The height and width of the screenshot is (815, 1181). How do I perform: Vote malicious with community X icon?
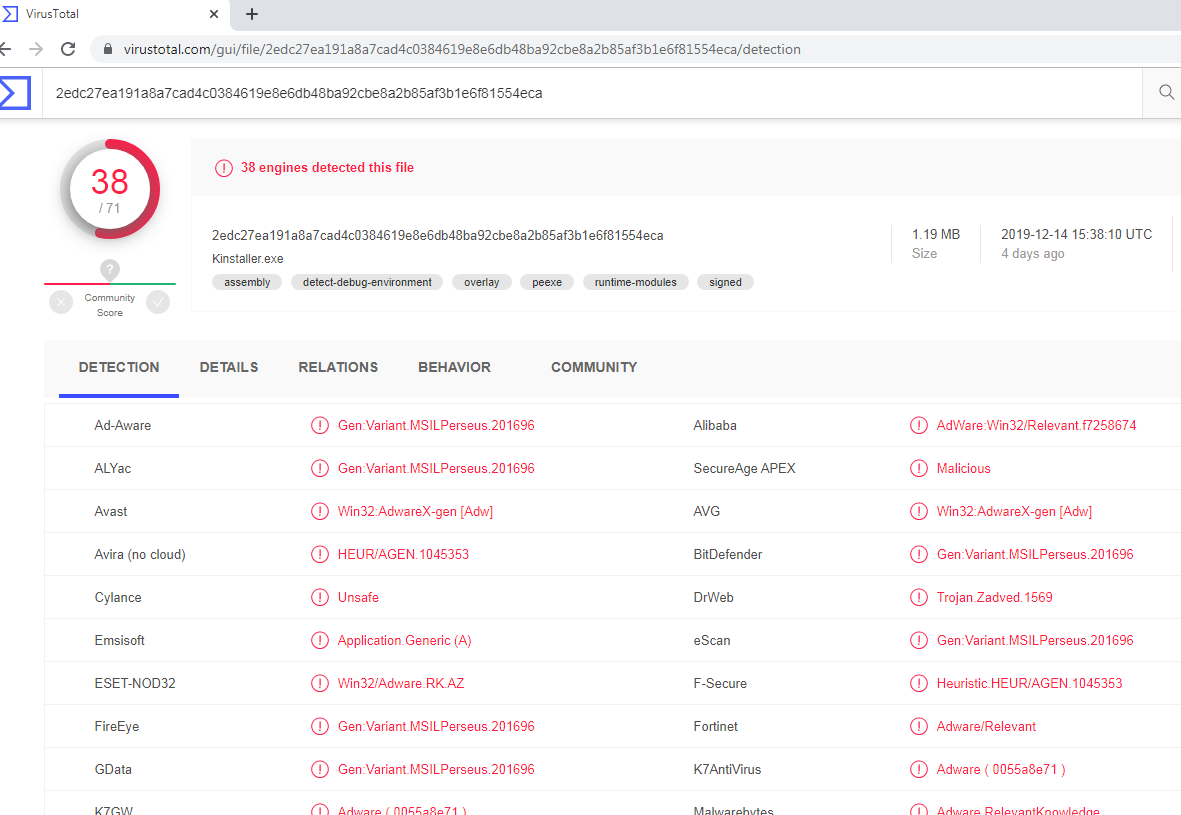click(x=61, y=302)
